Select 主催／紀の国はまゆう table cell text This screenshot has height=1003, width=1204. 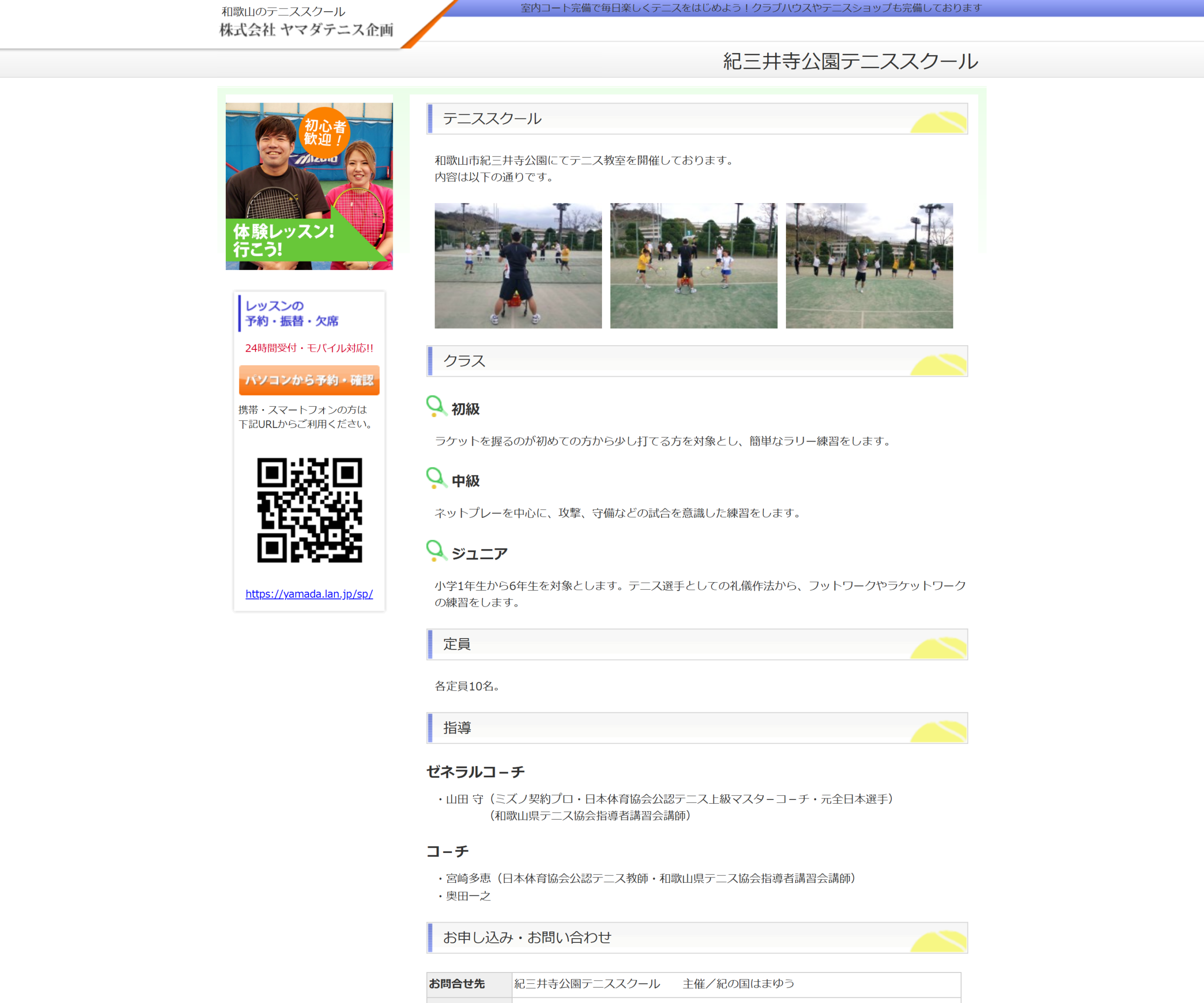click(x=738, y=984)
